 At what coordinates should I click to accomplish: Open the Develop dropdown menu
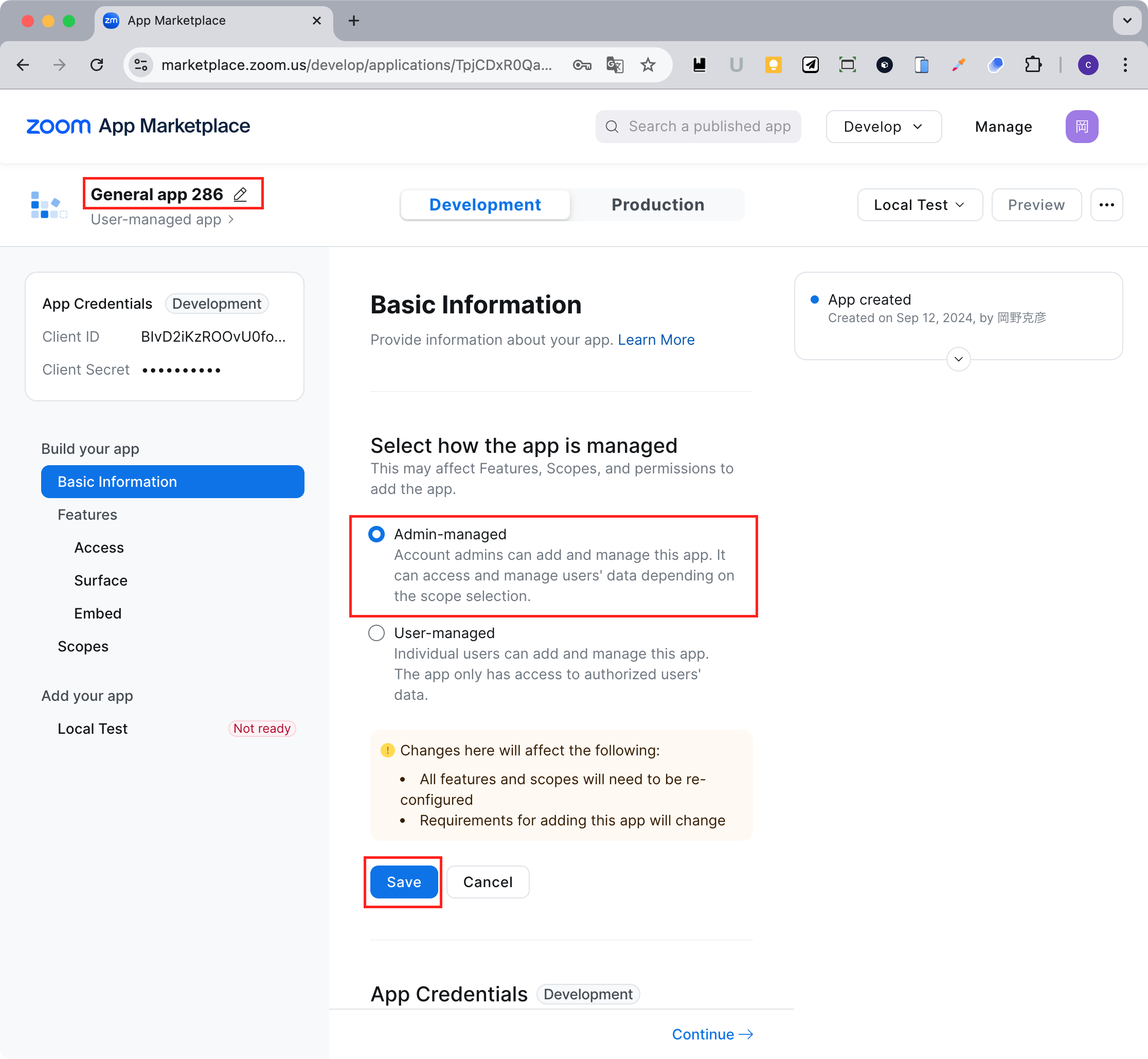(883, 127)
